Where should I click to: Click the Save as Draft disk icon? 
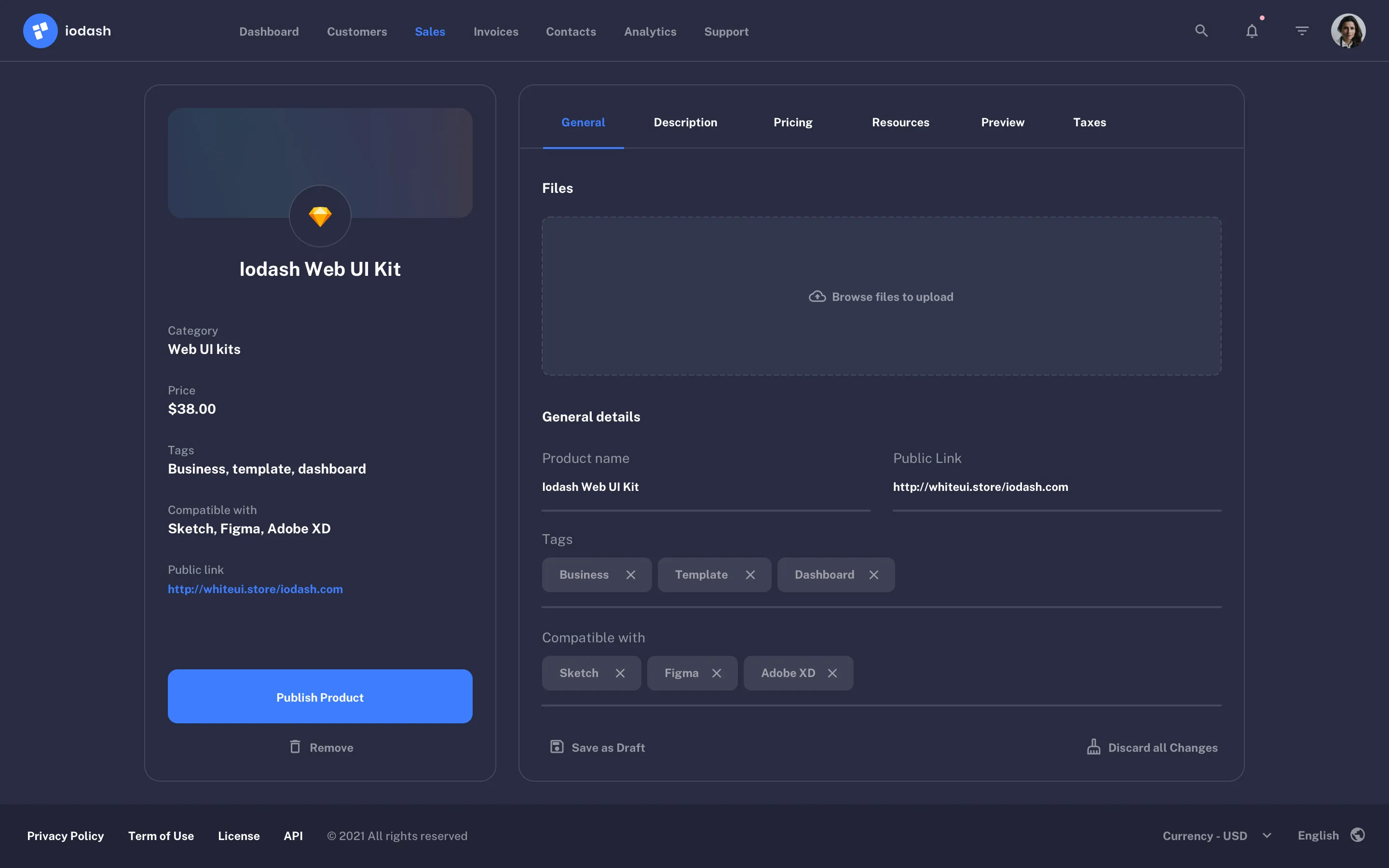(556, 747)
